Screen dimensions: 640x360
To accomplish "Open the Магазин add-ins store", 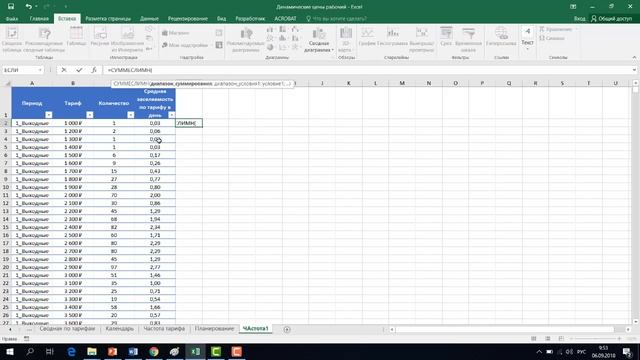I will 176,33.
